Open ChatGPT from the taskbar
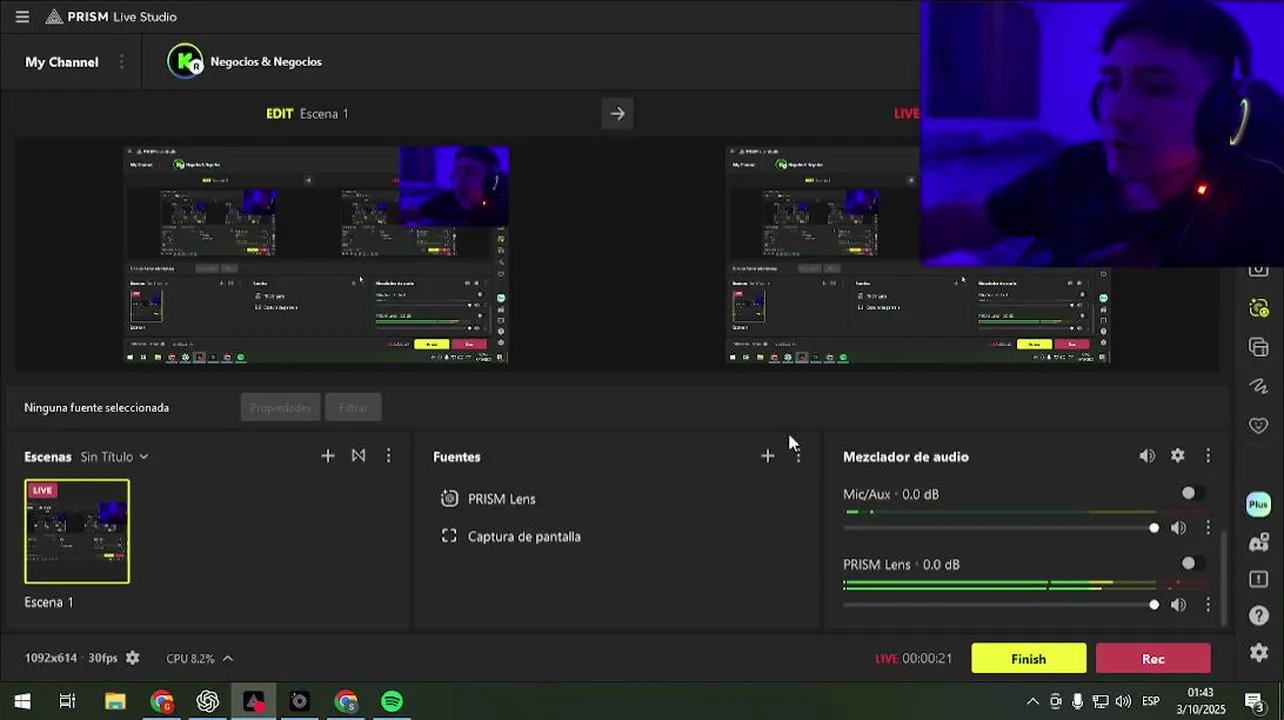 point(208,702)
